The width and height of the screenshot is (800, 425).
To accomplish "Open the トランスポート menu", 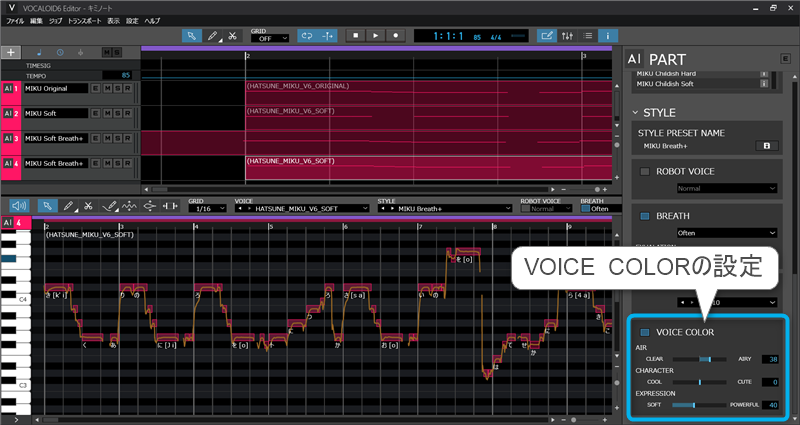I will [x=85, y=21].
